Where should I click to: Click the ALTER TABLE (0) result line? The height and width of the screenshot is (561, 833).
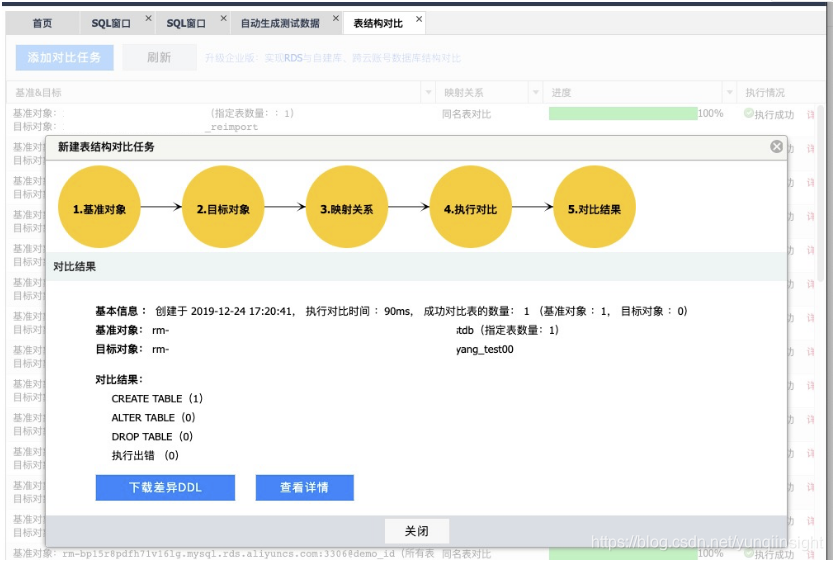154,418
